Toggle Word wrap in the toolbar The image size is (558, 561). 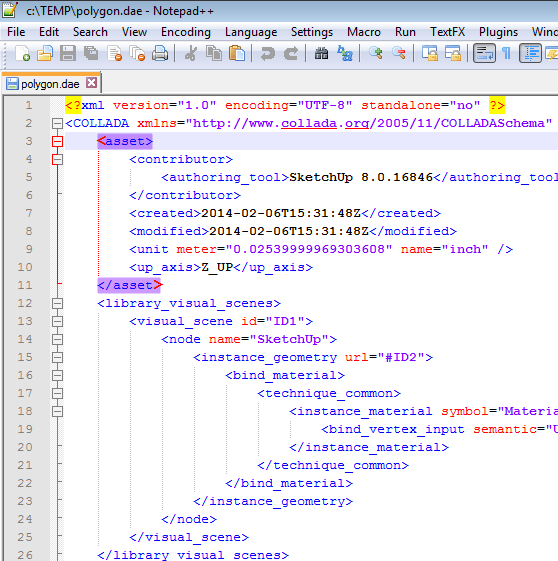(484, 53)
